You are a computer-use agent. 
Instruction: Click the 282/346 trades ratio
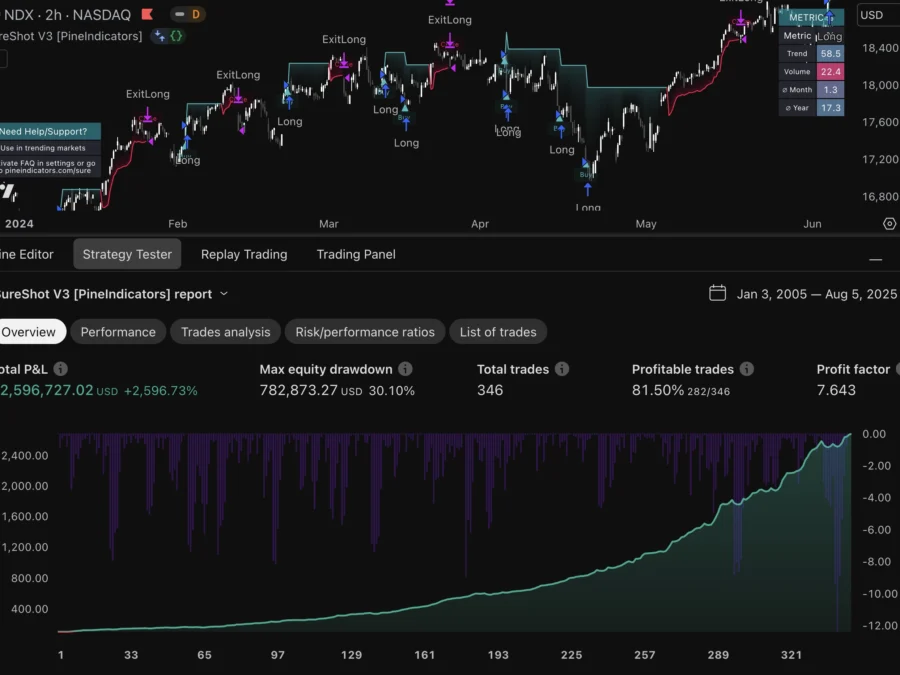[708, 391]
